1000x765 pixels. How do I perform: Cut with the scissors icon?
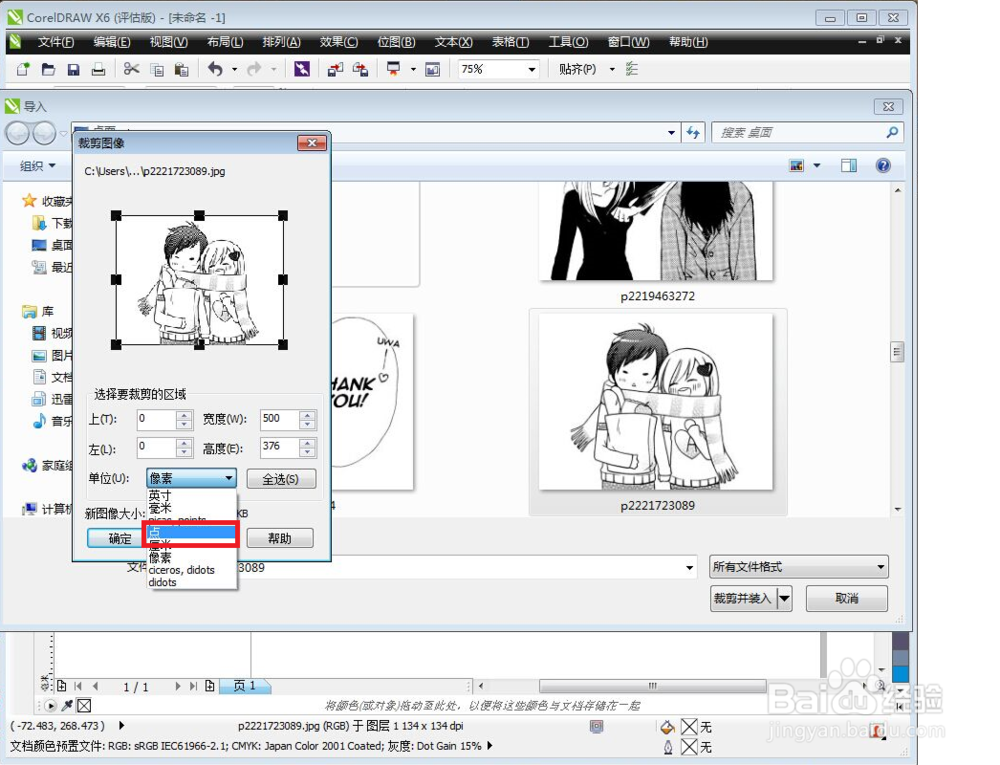(x=132, y=69)
